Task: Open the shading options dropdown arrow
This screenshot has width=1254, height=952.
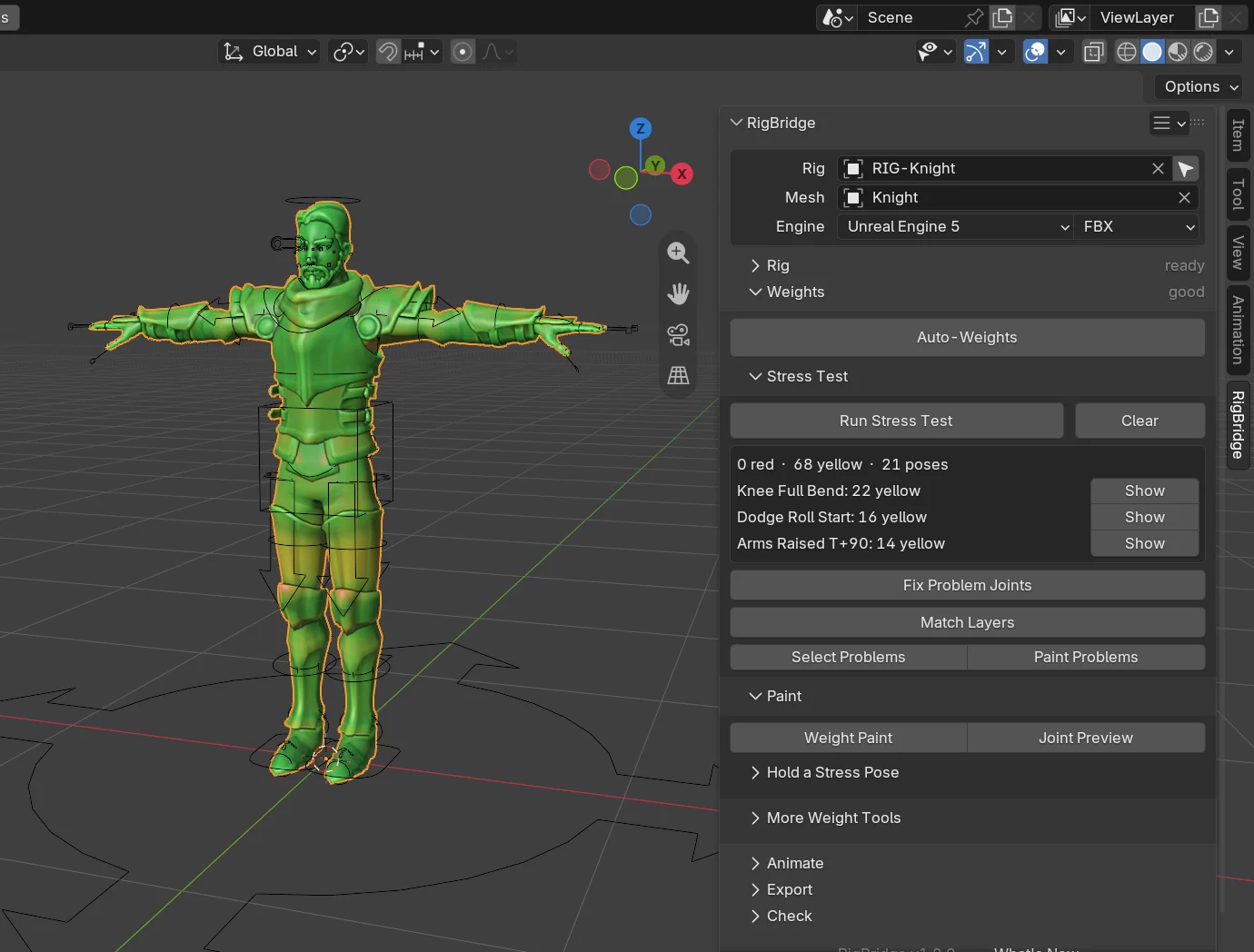Action: (1229, 52)
